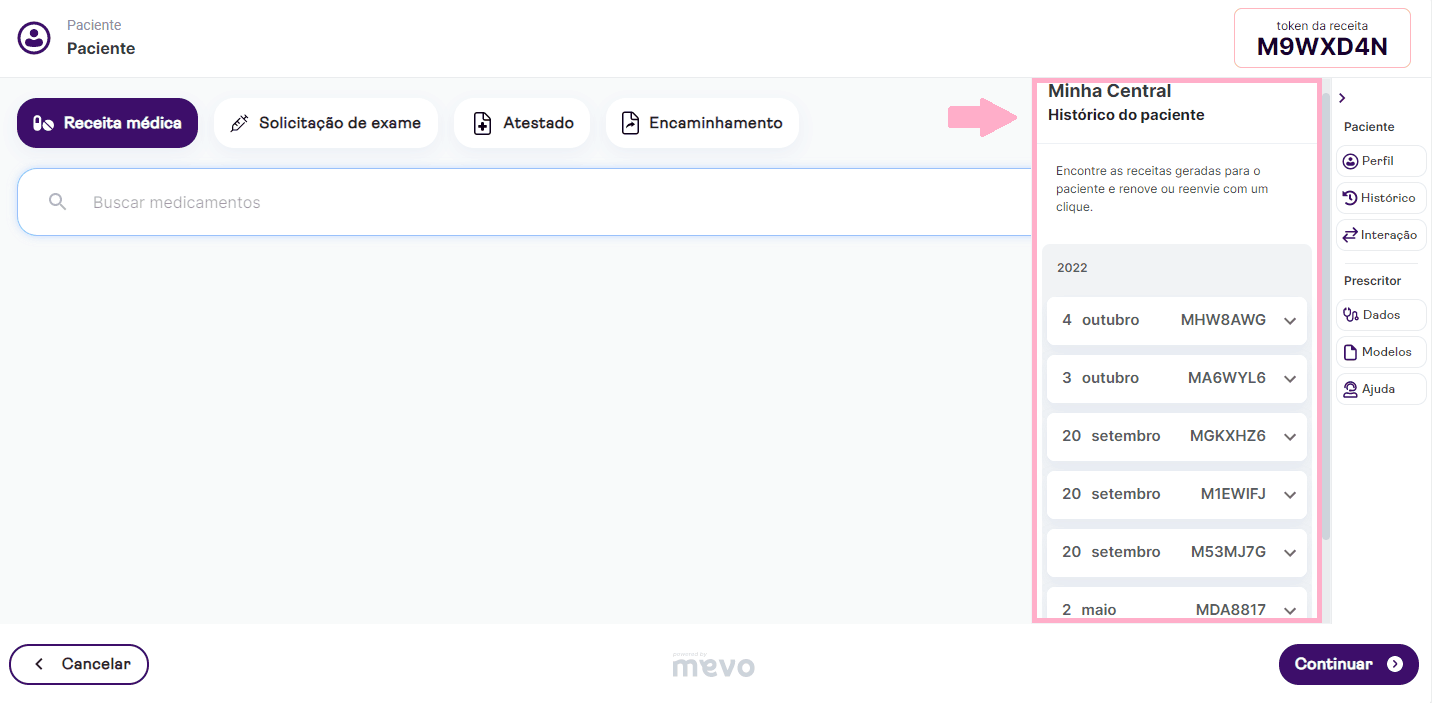Select the Receita médica tab
Viewport: 1432px width, 703px height.
point(108,123)
